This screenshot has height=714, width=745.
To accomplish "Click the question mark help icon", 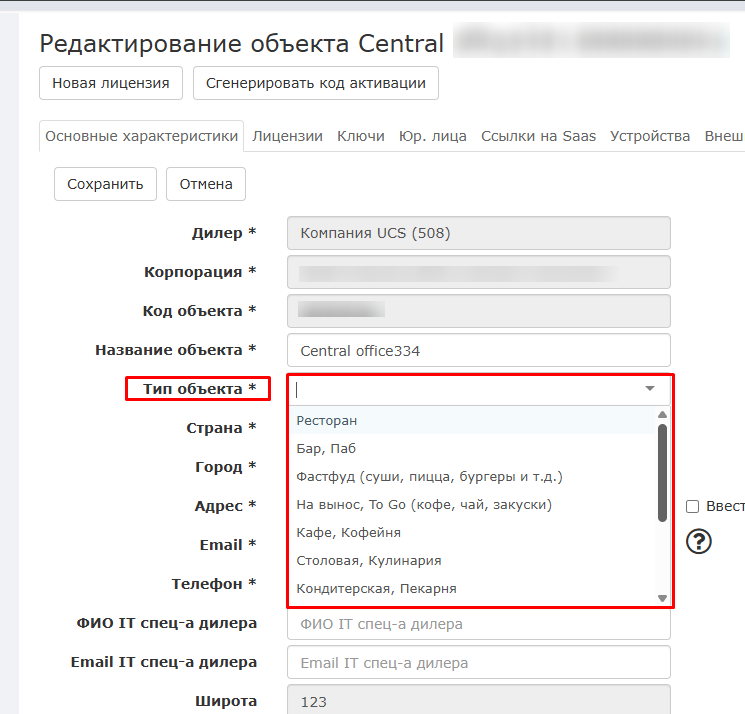I will pos(700,541).
